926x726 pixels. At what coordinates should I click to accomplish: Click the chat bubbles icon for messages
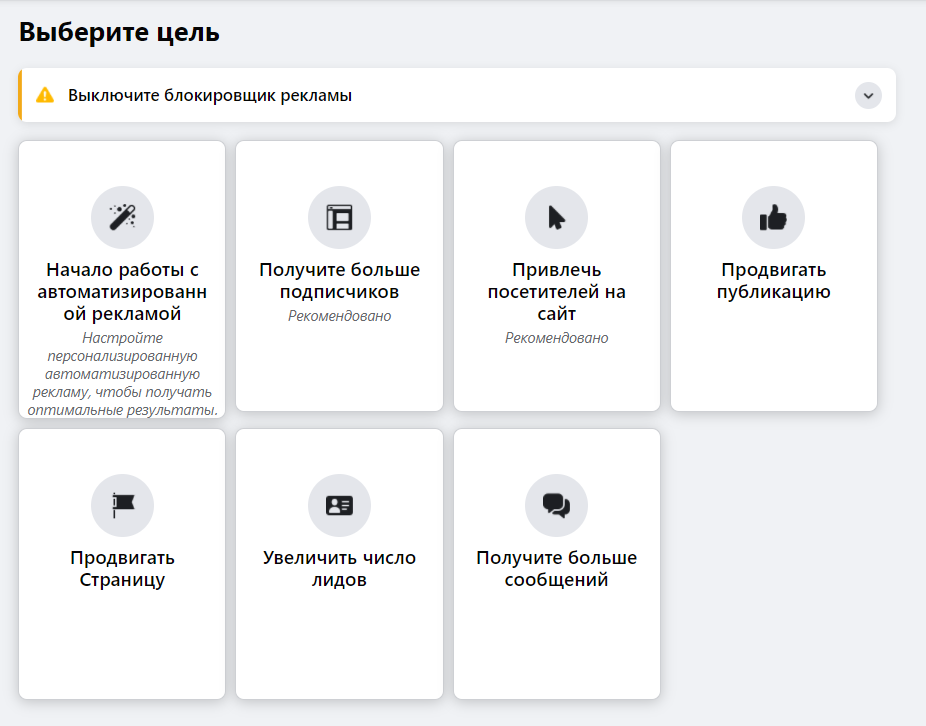click(x=556, y=505)
